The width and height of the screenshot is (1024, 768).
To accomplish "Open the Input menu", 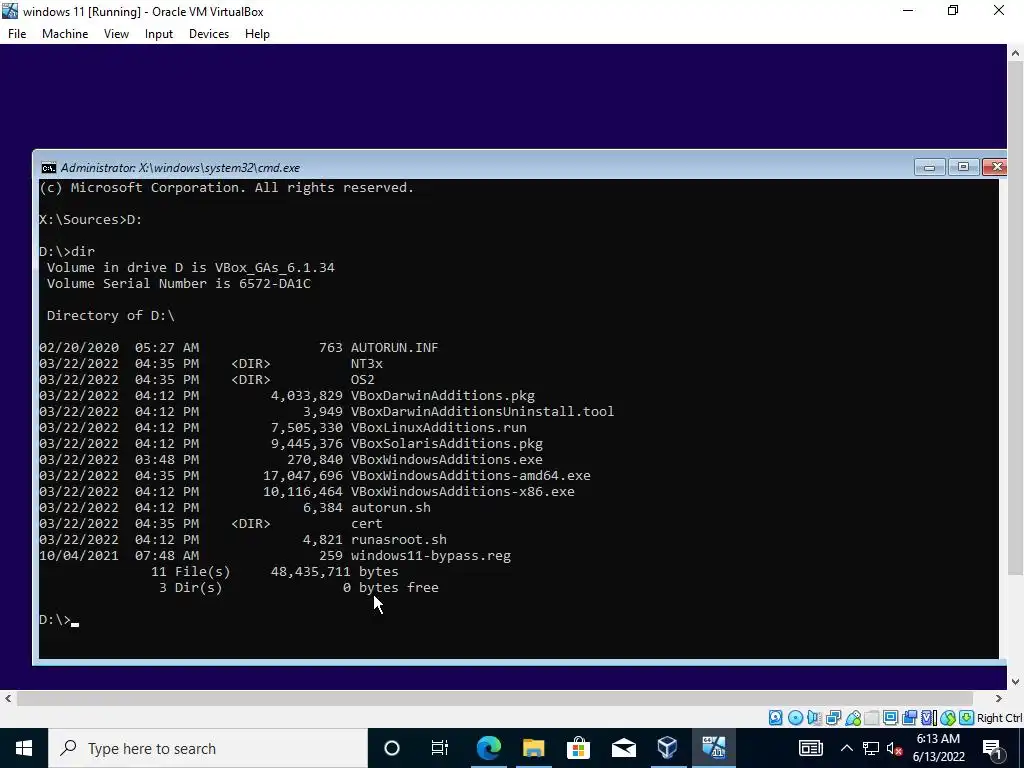I will 159,34.
